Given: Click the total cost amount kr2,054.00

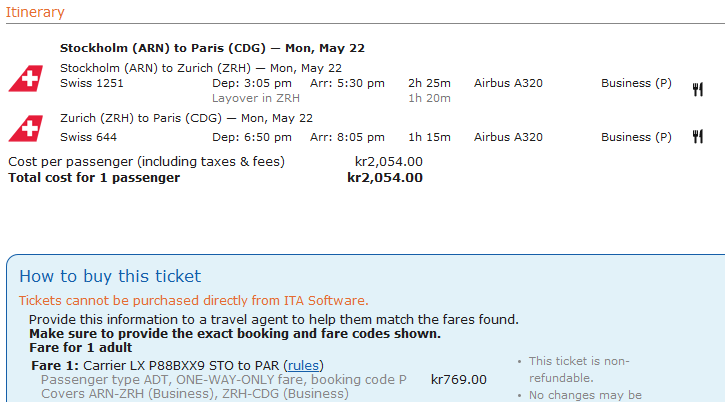Looking at the screenshot, I should point(384,178).
